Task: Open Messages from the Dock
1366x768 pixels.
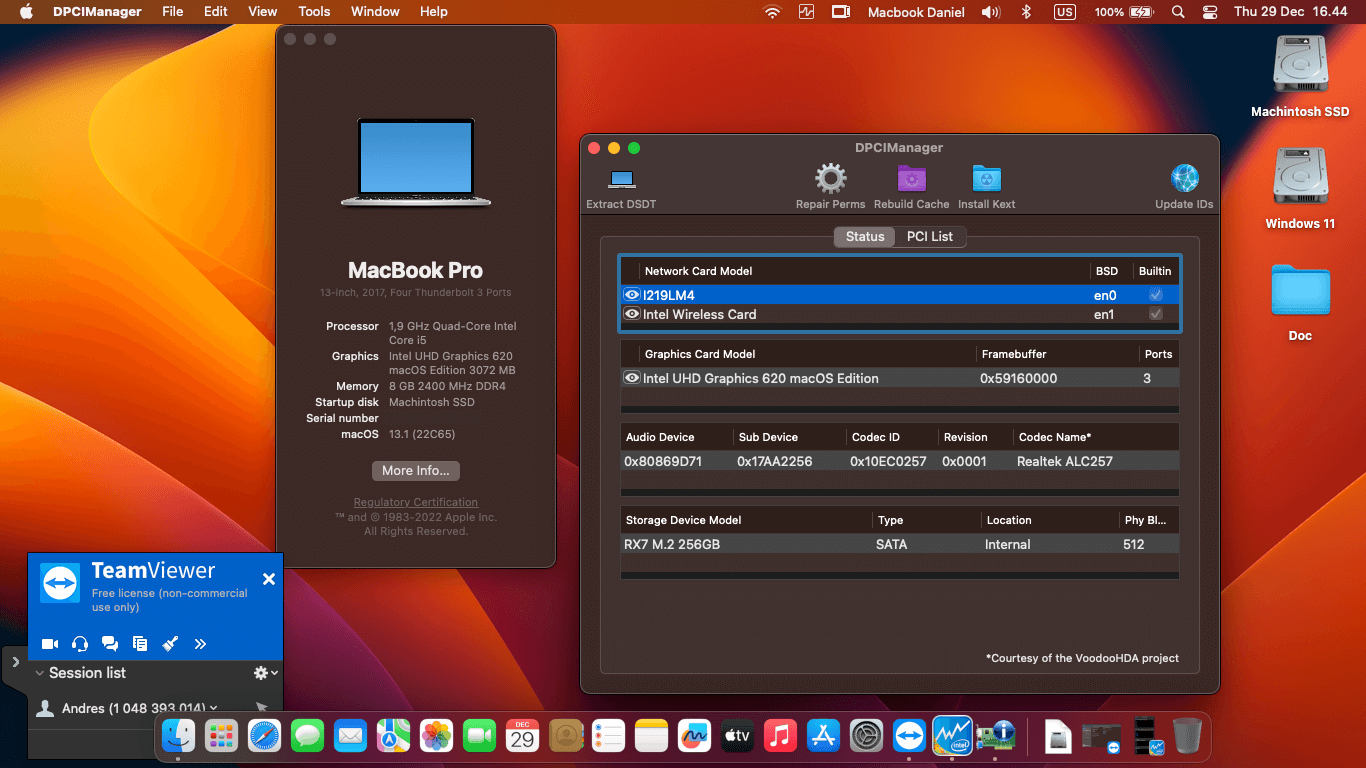Action: click(307, 736)
